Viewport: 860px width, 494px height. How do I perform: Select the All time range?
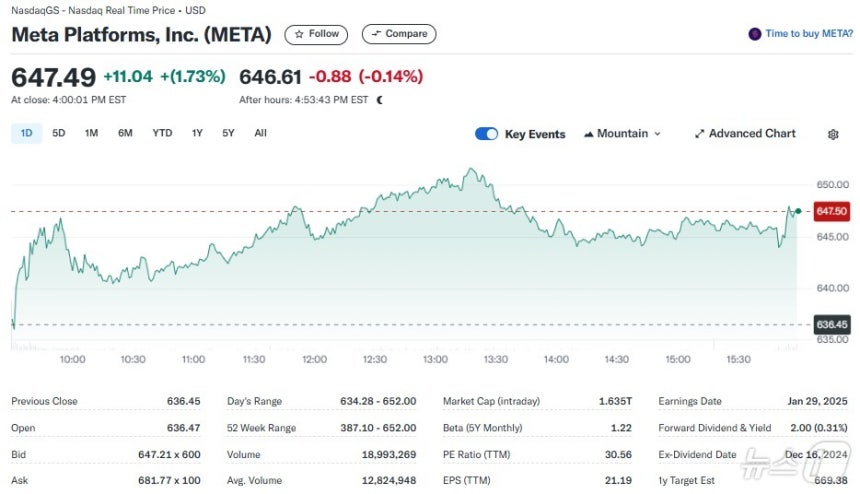(260, 133)
